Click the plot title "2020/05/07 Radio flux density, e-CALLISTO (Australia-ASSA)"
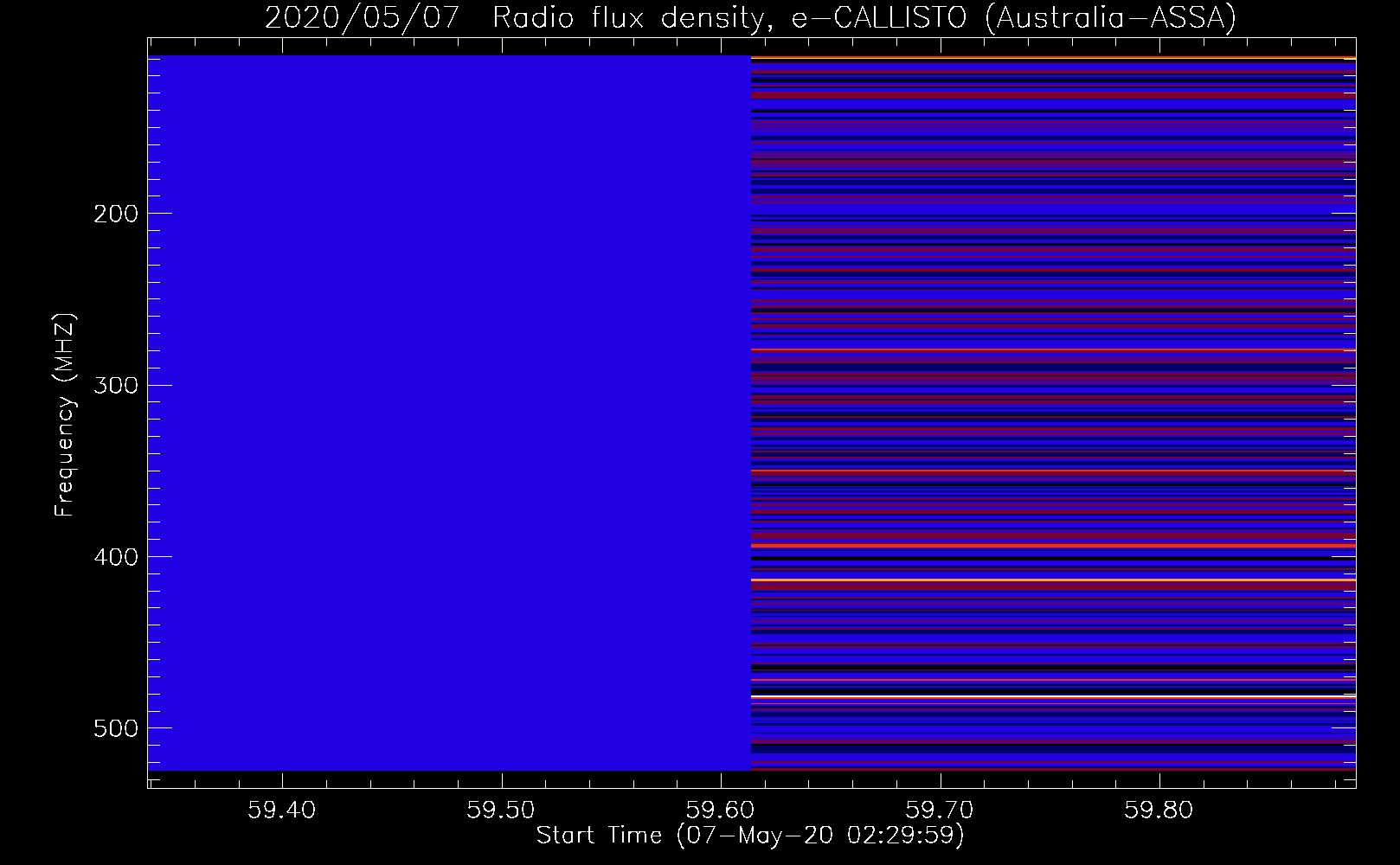 pyautogui.click(x=750, y=17)
